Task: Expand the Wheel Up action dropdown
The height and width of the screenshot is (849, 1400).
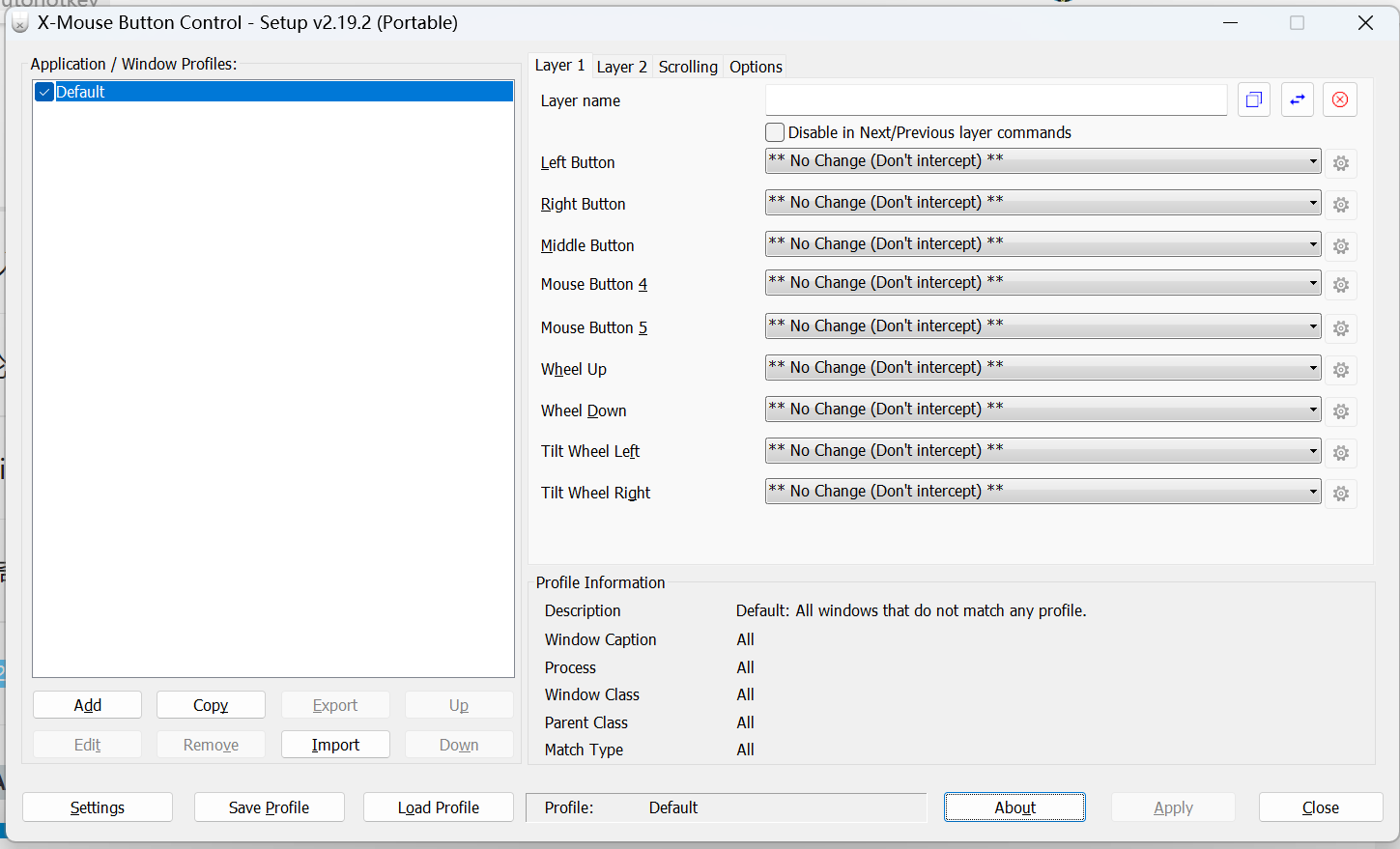Action: coord(1043,368)
